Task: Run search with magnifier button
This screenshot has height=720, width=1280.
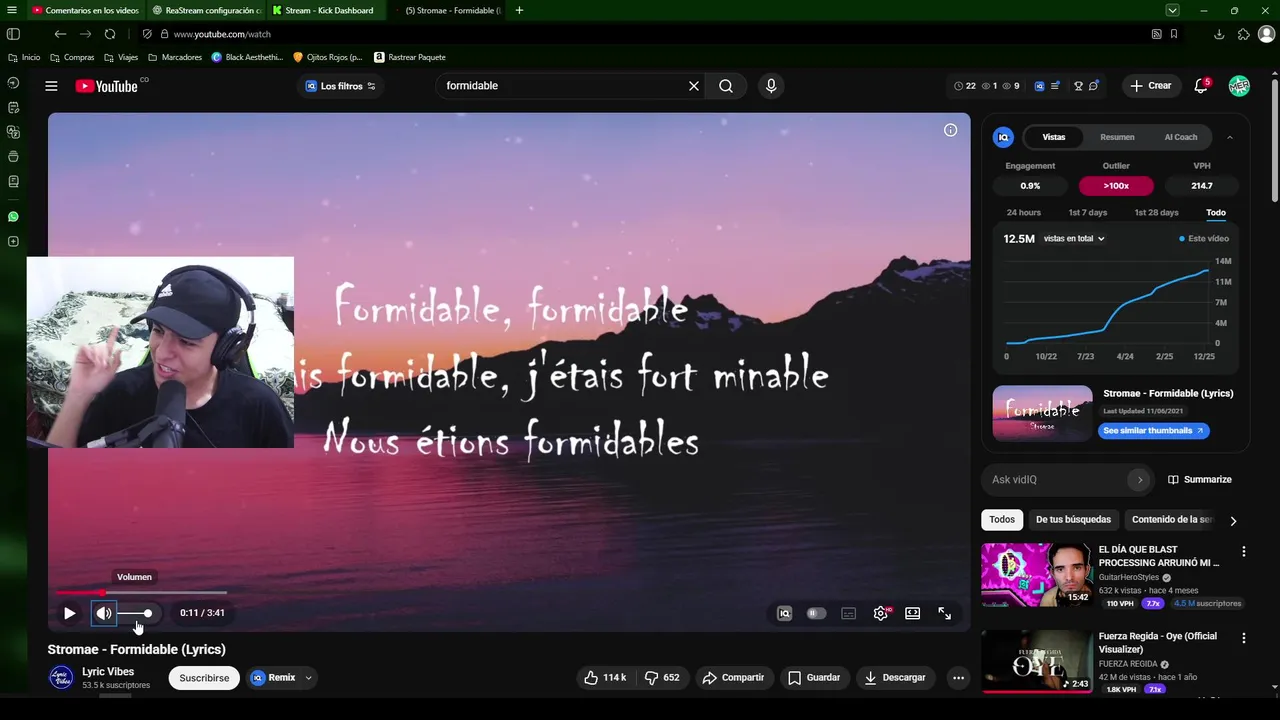Action: (x=726, y=86)
